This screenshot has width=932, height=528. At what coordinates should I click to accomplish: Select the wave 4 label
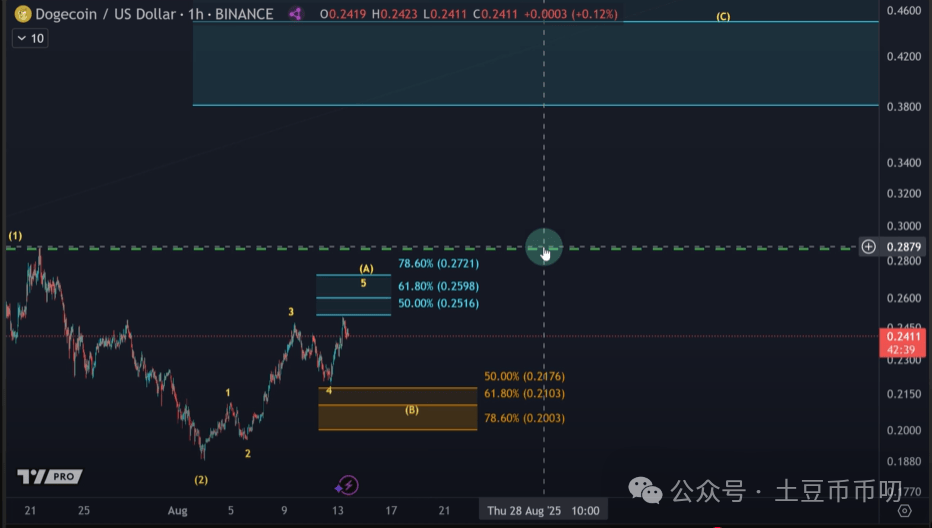[329, 391]
